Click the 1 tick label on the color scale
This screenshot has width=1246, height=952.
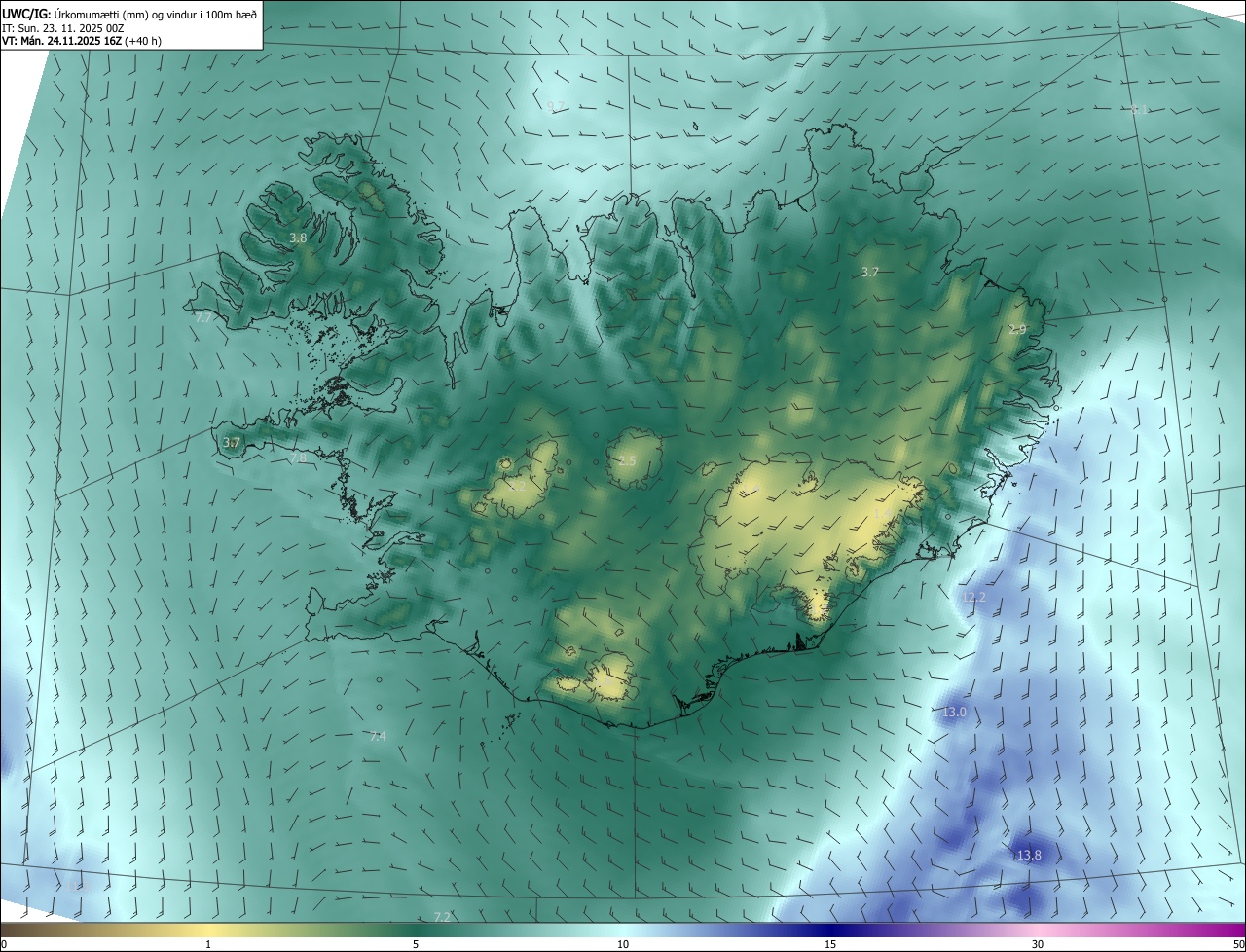208,944
